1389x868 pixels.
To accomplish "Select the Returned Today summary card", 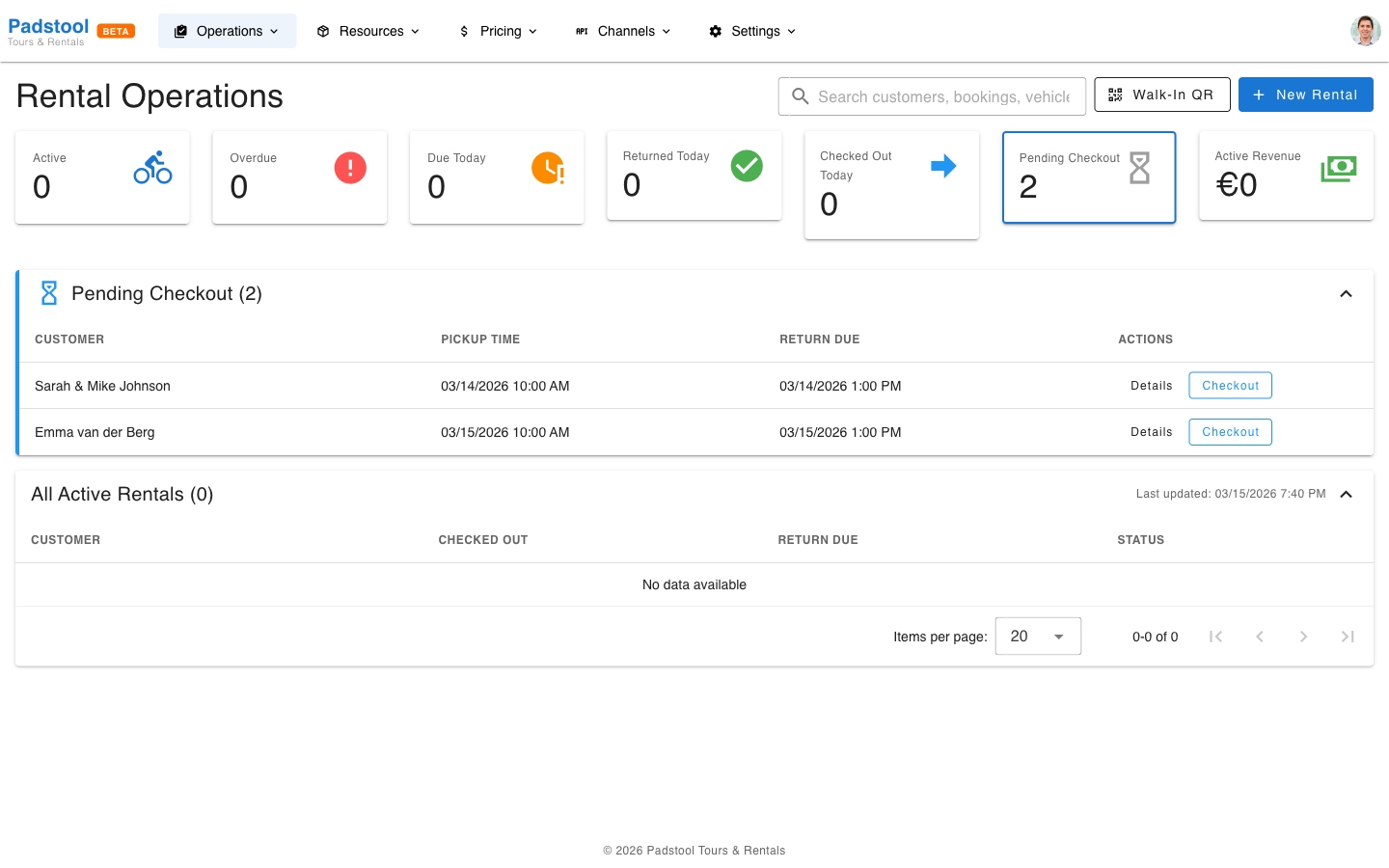I will [694, 176].
